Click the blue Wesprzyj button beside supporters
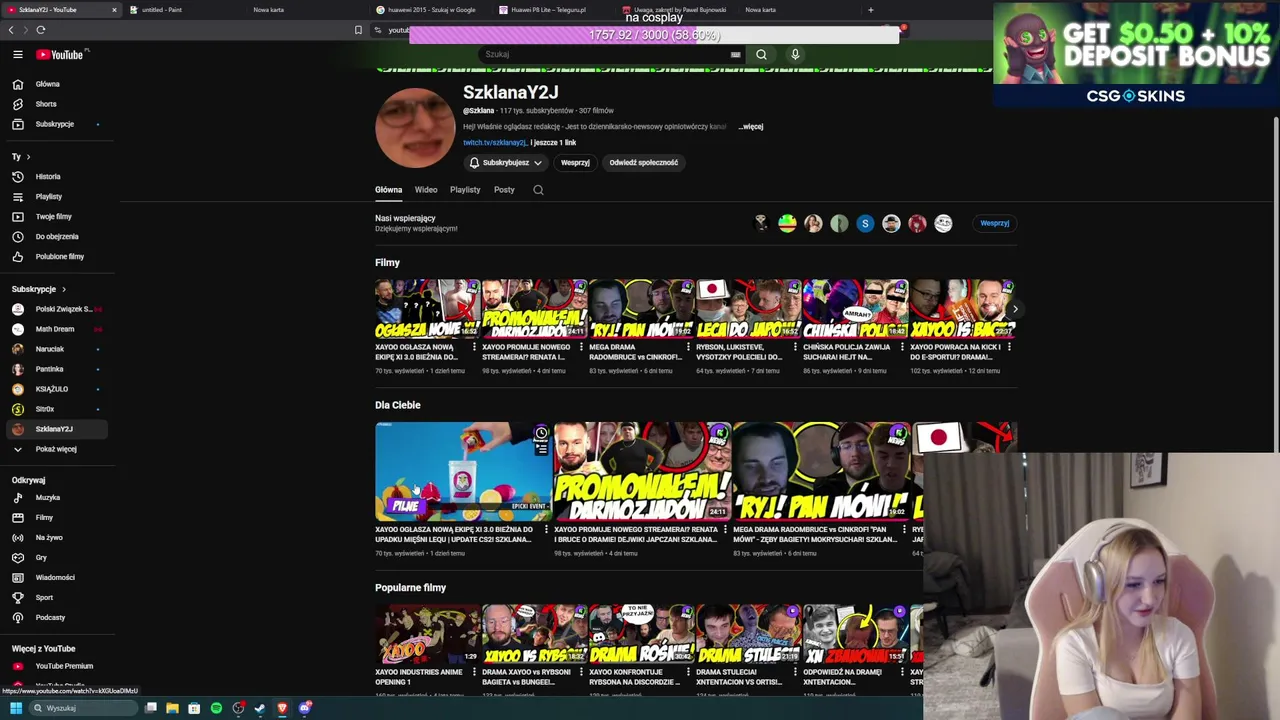 pyautogui.click(x=994, y=223)
